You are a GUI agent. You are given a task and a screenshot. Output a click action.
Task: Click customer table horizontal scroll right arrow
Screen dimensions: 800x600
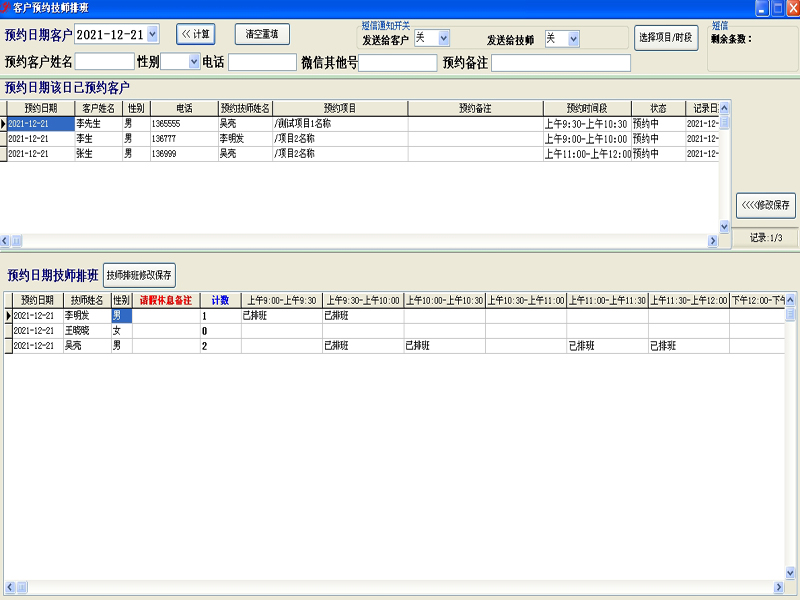713,241
